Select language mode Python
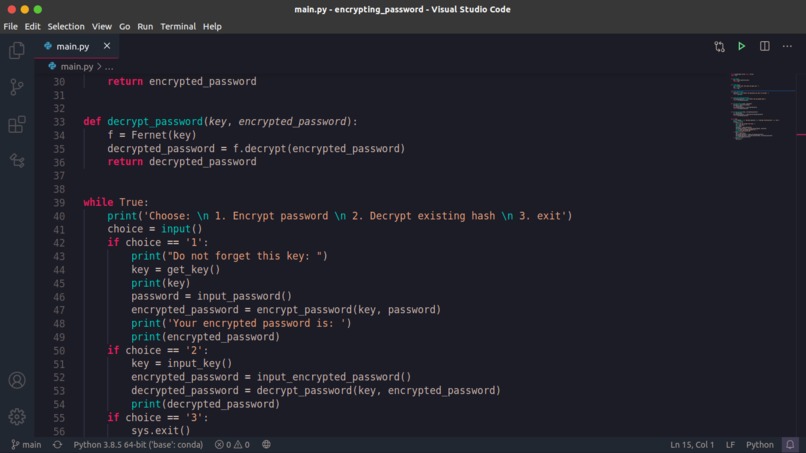The image size is (806, 453). [760, 445]
